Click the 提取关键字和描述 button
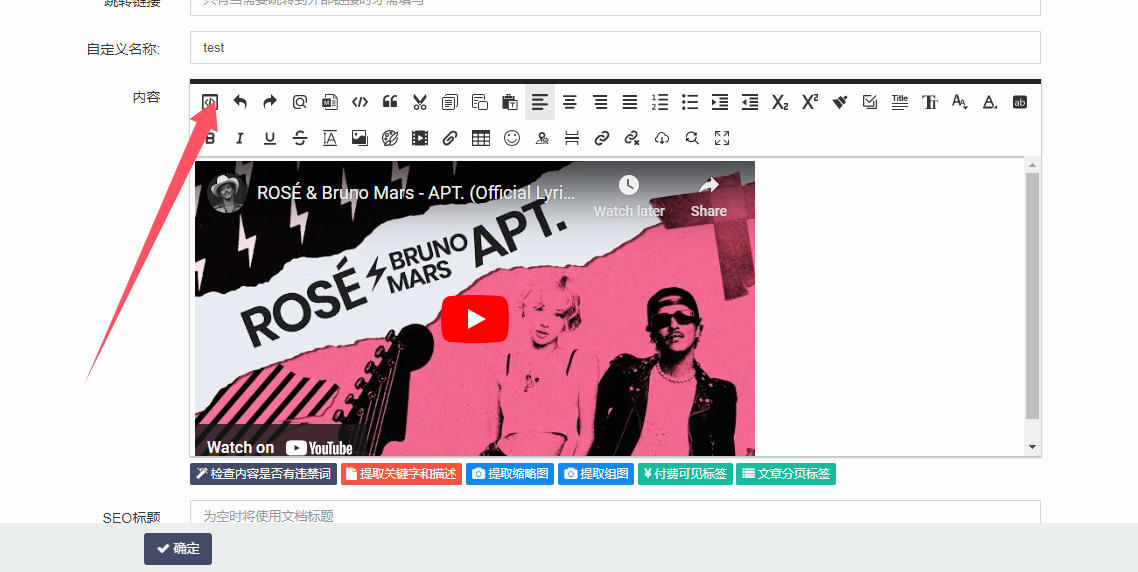Screen dimensions: 1138x572 401,474
